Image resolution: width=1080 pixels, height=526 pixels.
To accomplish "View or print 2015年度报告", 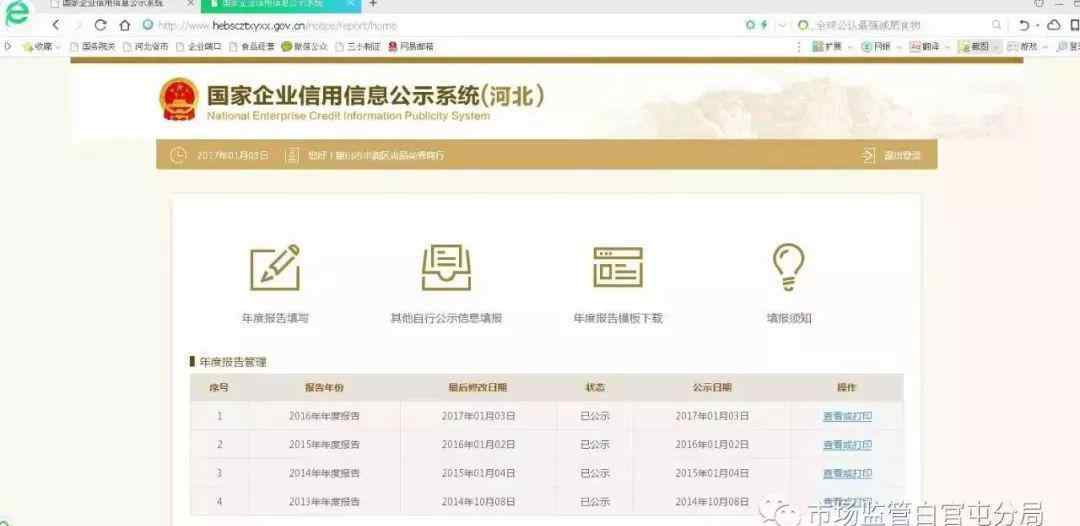I will click(x=847, y=444).
